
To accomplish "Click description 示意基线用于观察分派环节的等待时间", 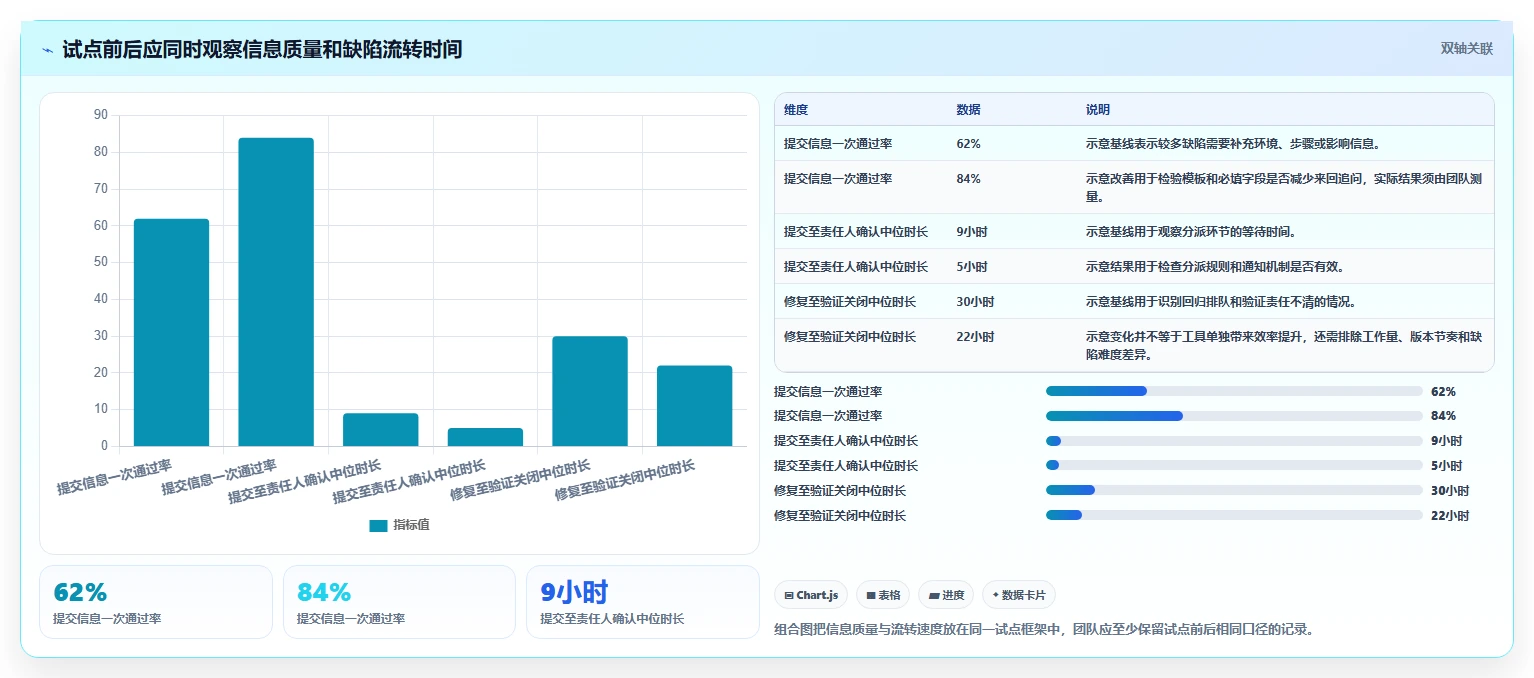I will (x=1191, y=232).
